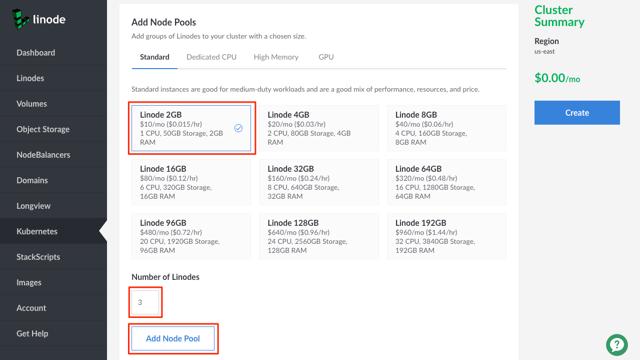Switch to the High Memory tab
Viewport: 640px width, 360px height.
point(276,57)
